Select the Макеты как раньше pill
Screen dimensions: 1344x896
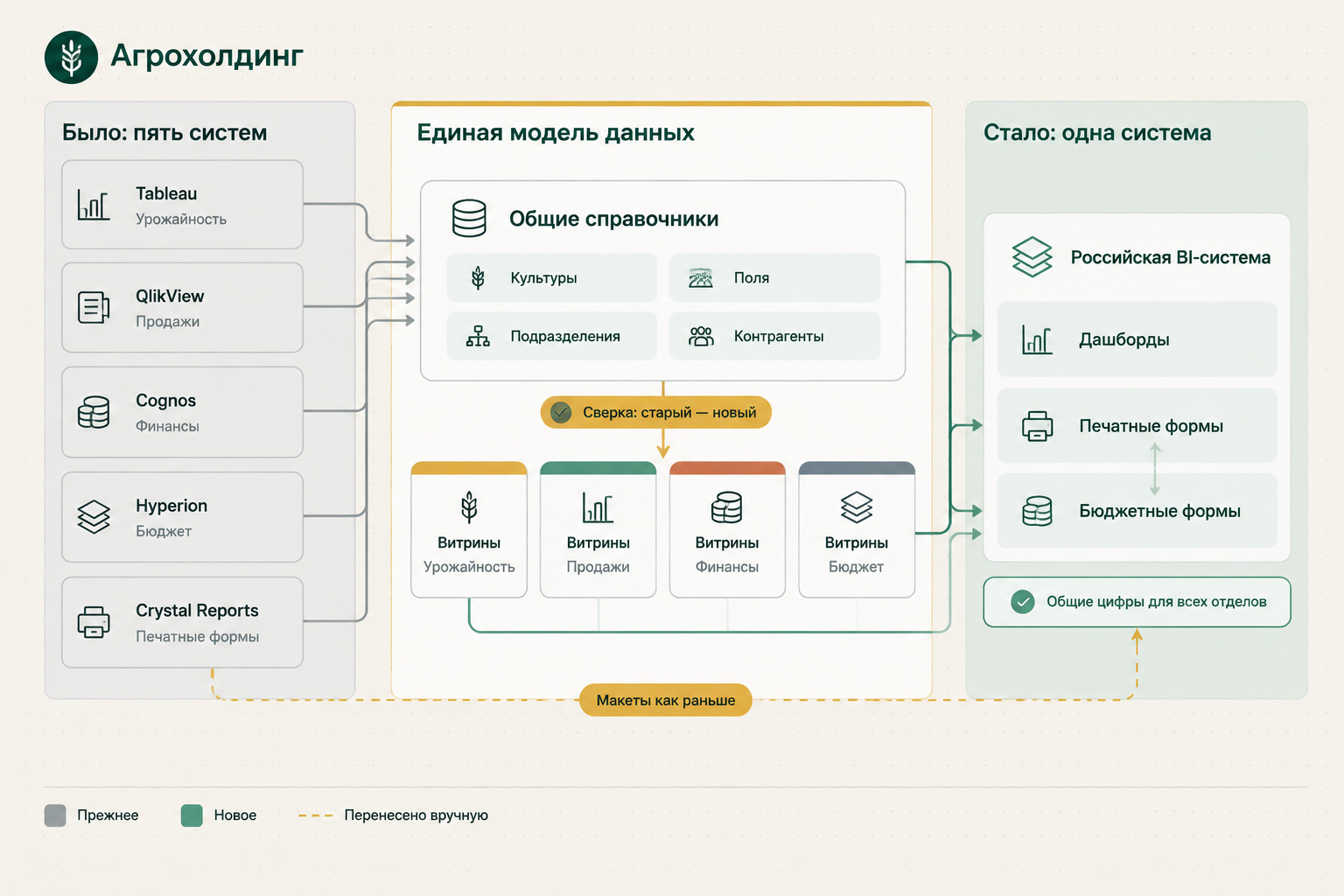666,700
